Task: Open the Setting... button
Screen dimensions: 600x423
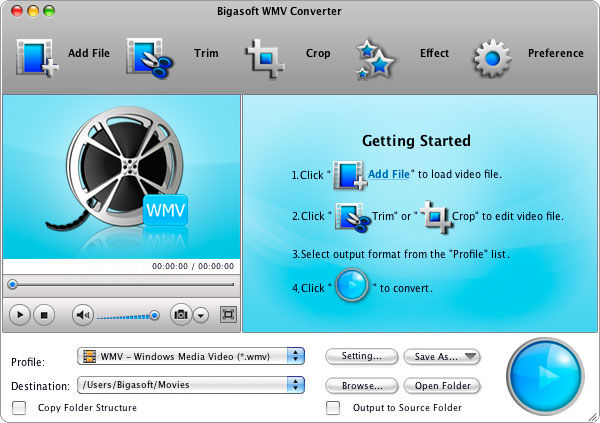Action: pos(362,356)
